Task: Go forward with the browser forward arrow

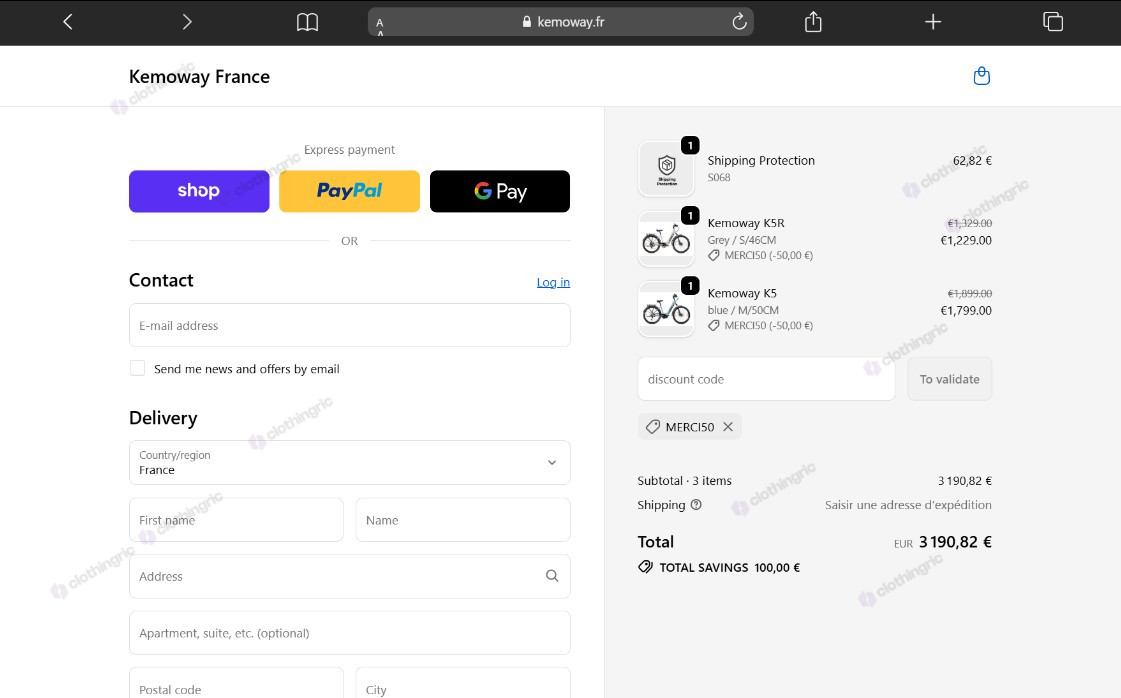Action: click(187, 22)
